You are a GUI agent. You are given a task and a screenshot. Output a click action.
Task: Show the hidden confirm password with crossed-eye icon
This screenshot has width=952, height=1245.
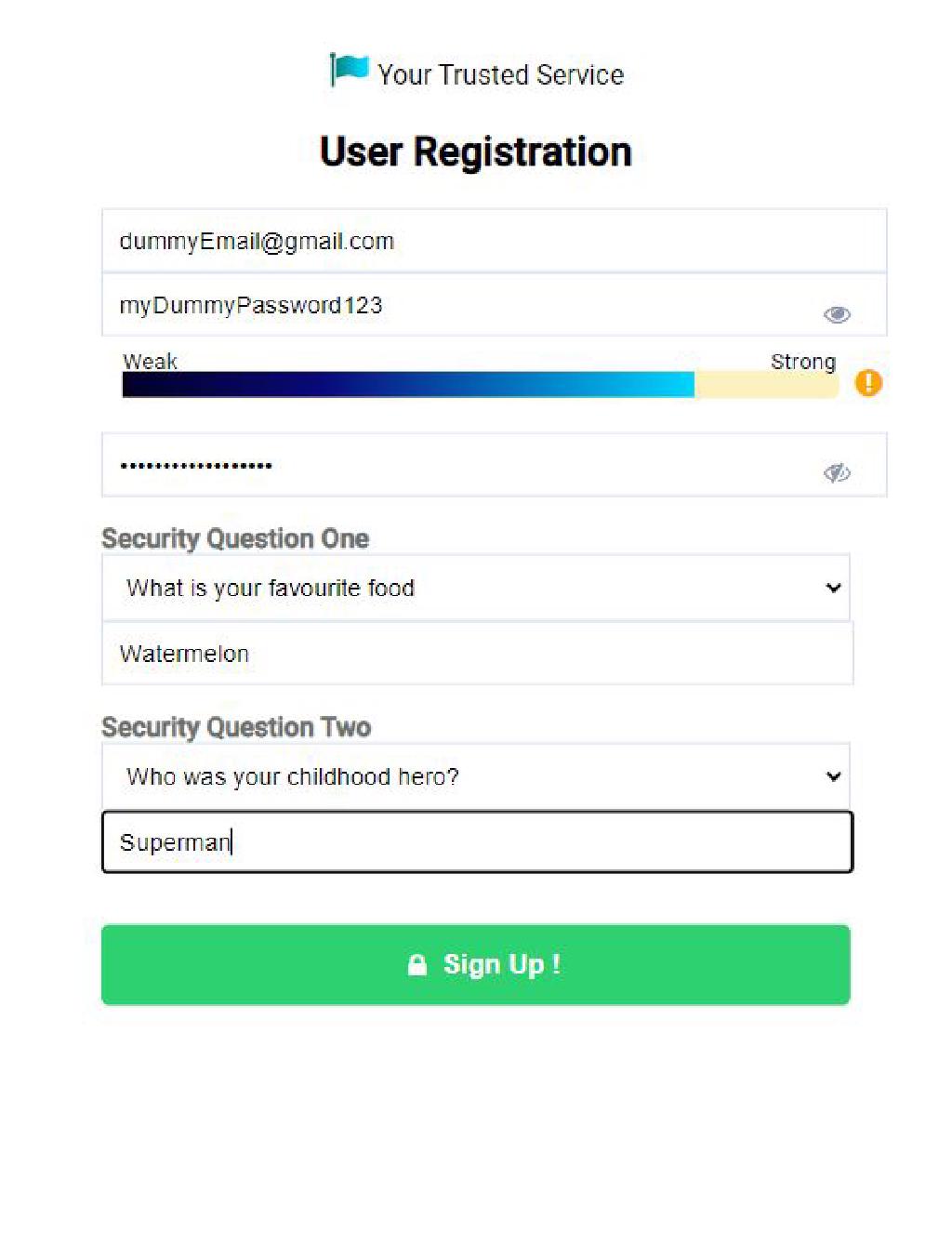[x=837, y=473]
